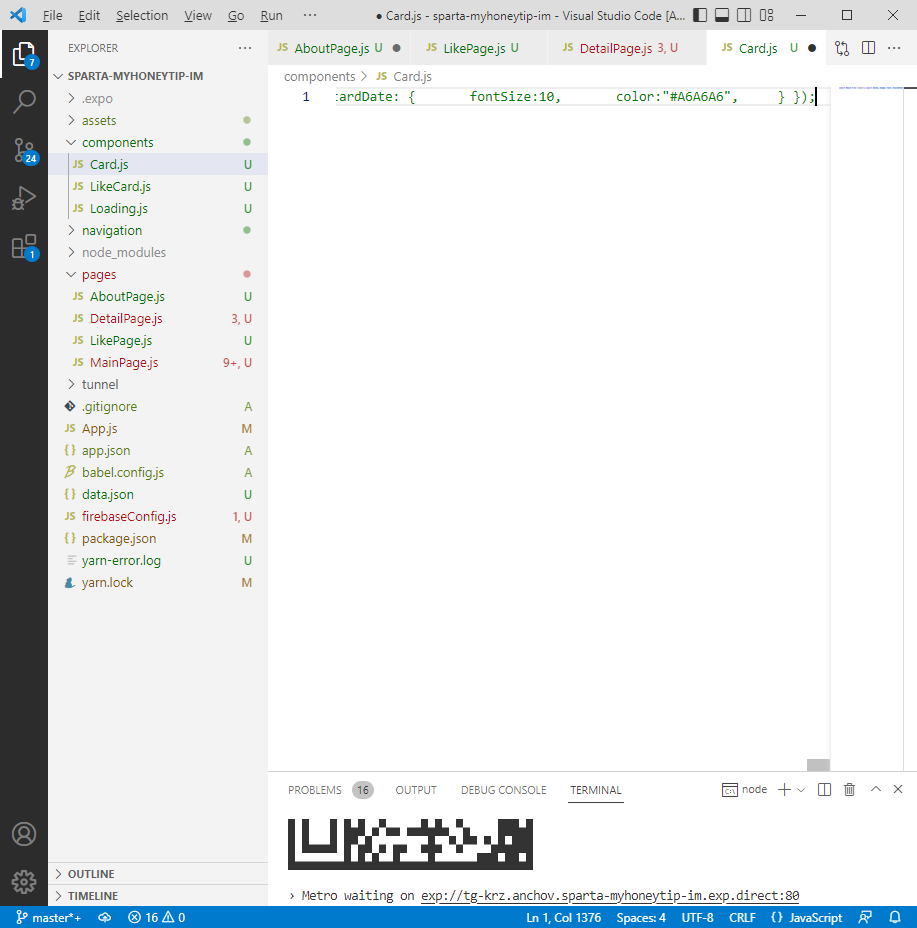917x928 pixels.
Task: Click the Ln 1, Col 1376 status entry
Action: pyautogui.click(x=563, y=917)
